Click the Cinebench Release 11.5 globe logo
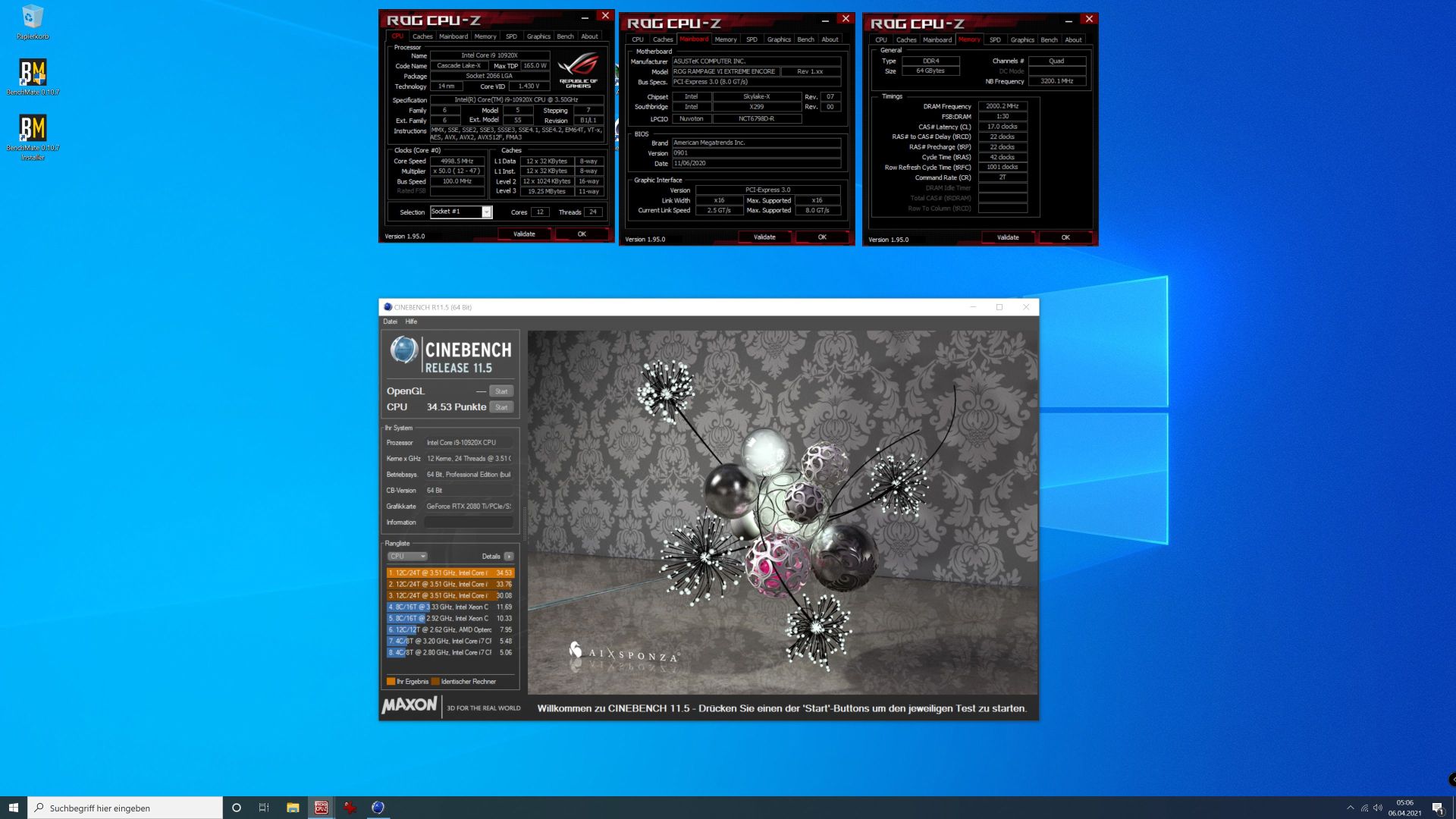The image size is (1456, 819). tap(404, 350)
